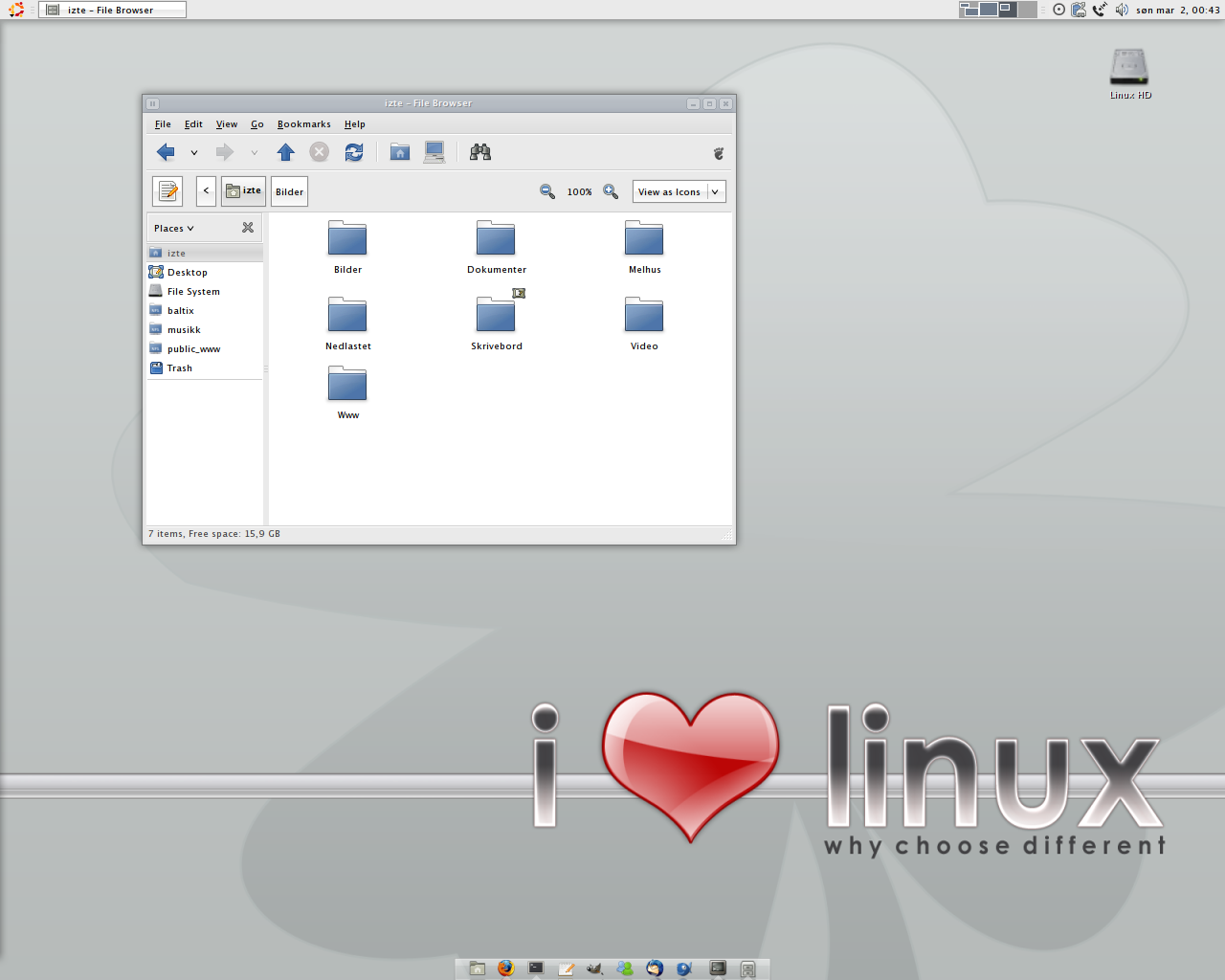Select the Bilder folder icon
Viewport: 1225px width, 980px height.
click(x=347, y=238)
